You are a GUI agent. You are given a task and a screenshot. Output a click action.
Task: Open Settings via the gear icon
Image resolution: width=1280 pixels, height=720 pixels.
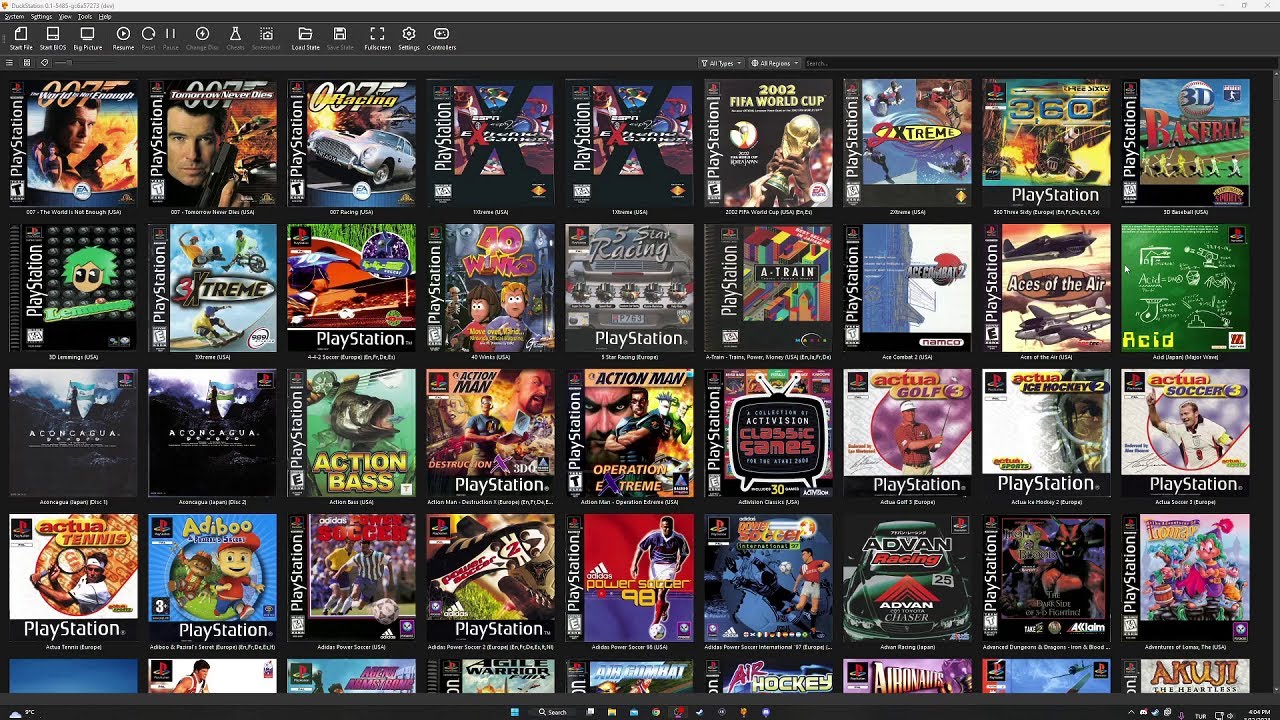click(x=409, y=38)
